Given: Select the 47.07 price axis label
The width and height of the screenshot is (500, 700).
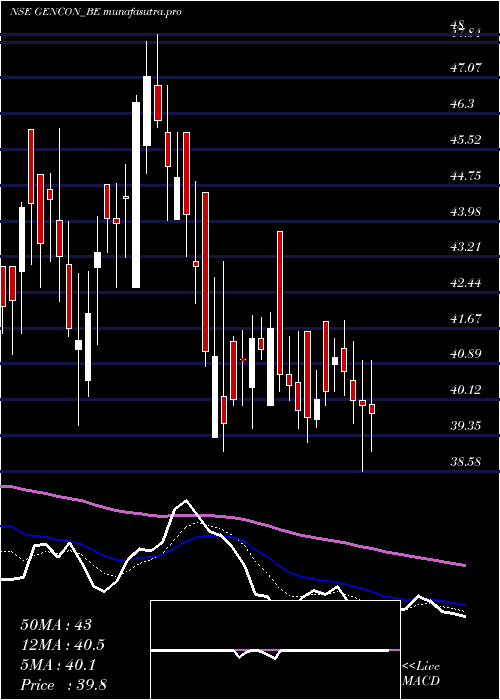Looking at the screenshot, I should click(x=466, y=68).
